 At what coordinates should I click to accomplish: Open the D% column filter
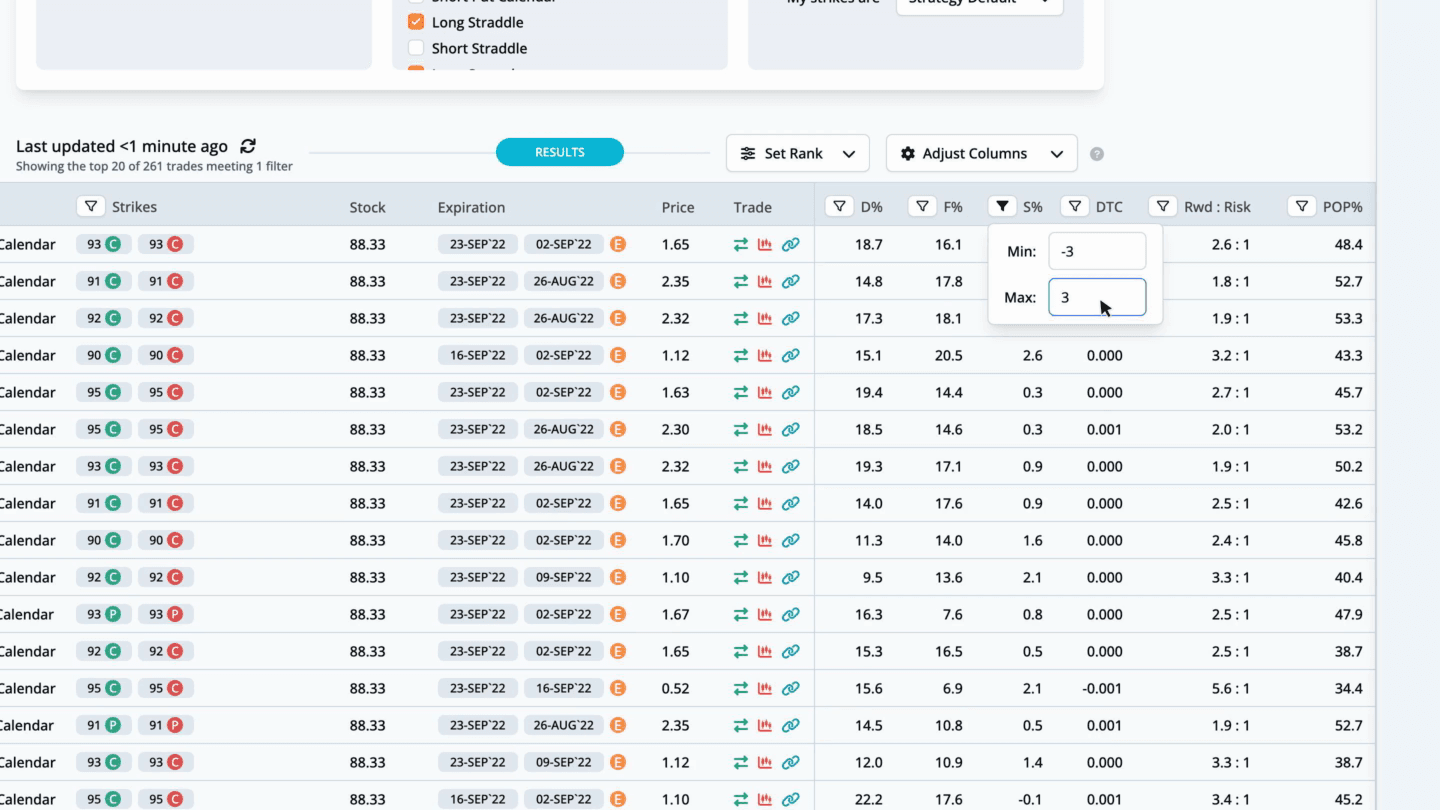tap(839, 206)
